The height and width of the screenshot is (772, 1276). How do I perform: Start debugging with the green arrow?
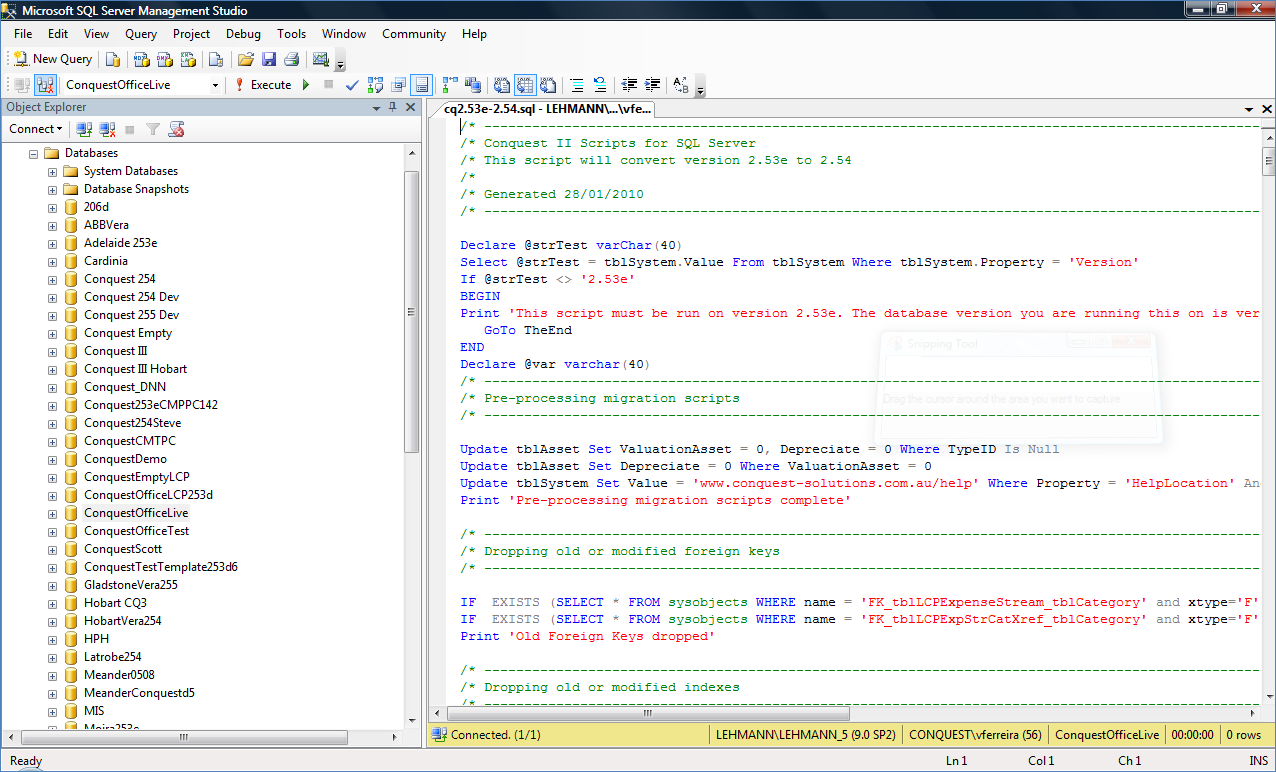pos(306,85)
